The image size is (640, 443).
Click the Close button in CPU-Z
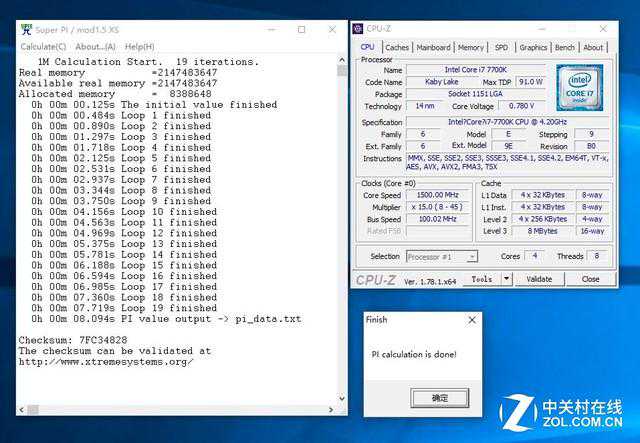pos(589,279)
